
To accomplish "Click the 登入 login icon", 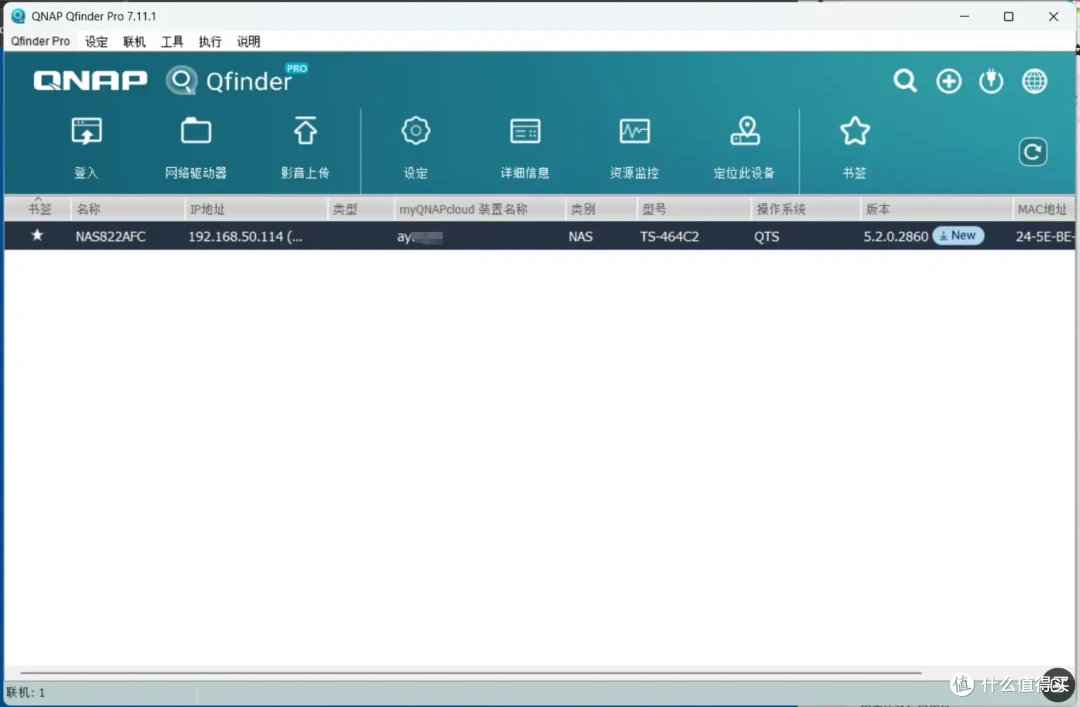I will click(x=86, y=132).
